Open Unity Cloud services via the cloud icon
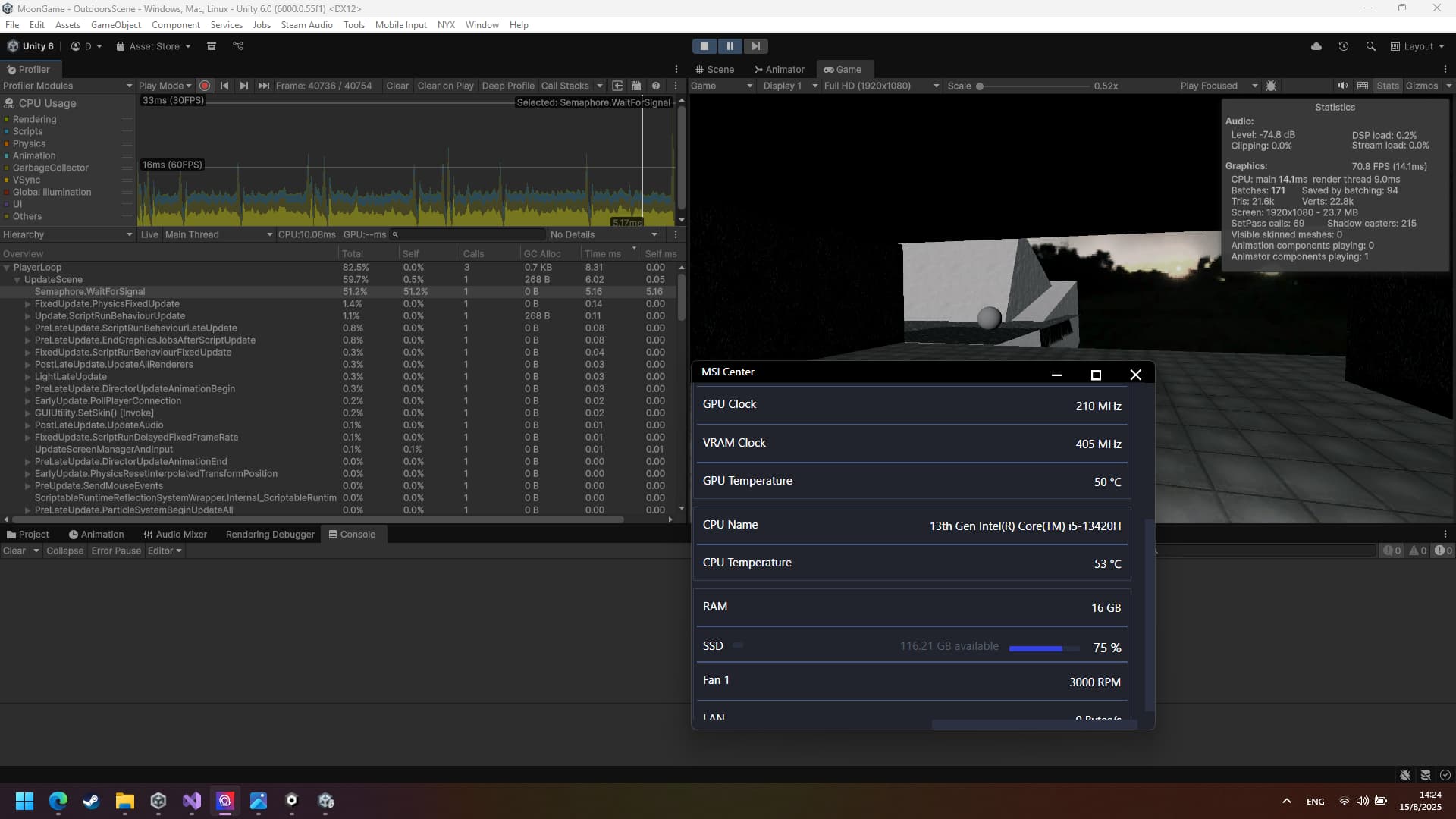This screenshot has height=819, width=1456. [x=1317, y=45]
